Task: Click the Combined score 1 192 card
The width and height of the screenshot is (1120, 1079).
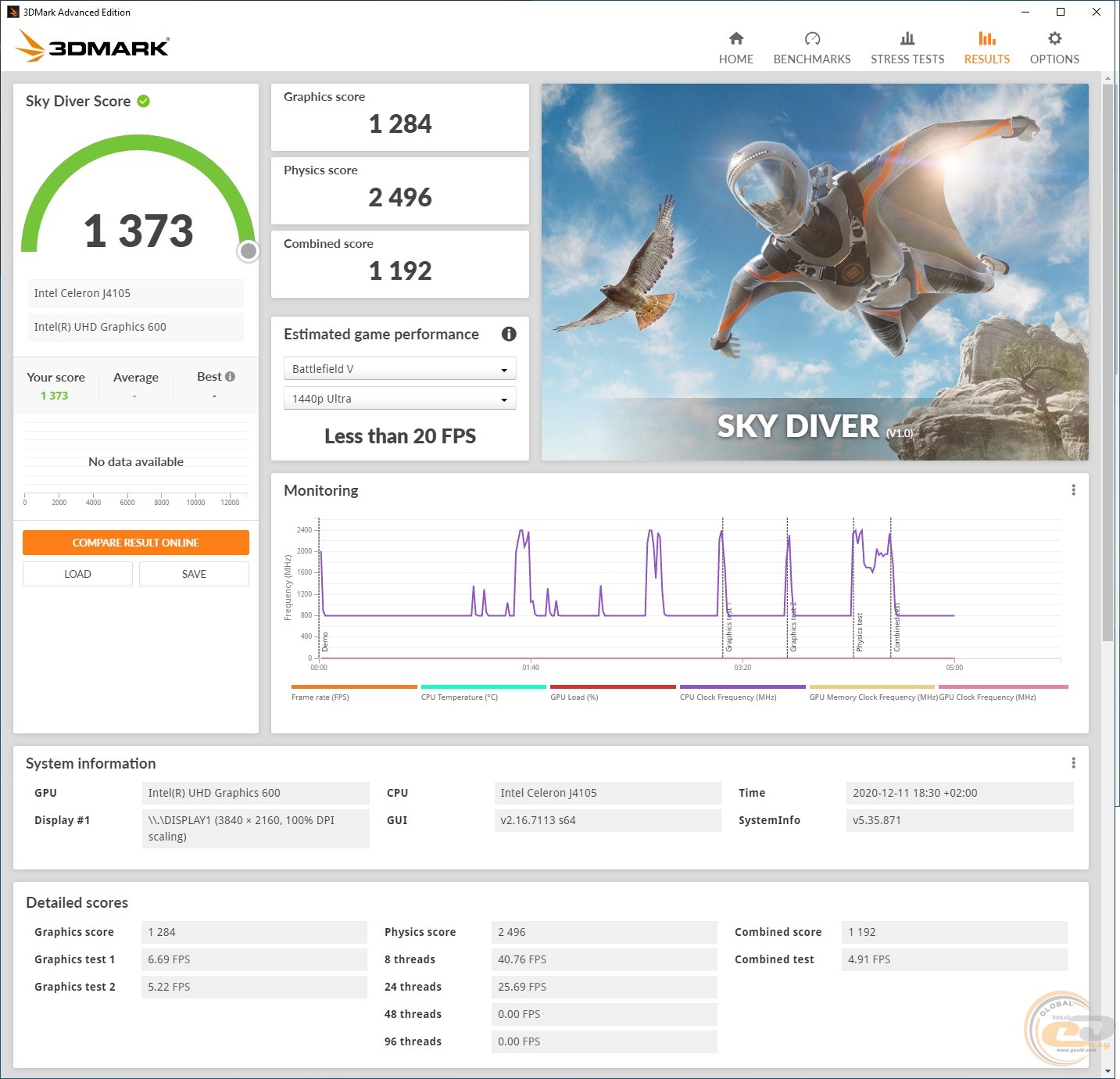Action: point(399,264)
